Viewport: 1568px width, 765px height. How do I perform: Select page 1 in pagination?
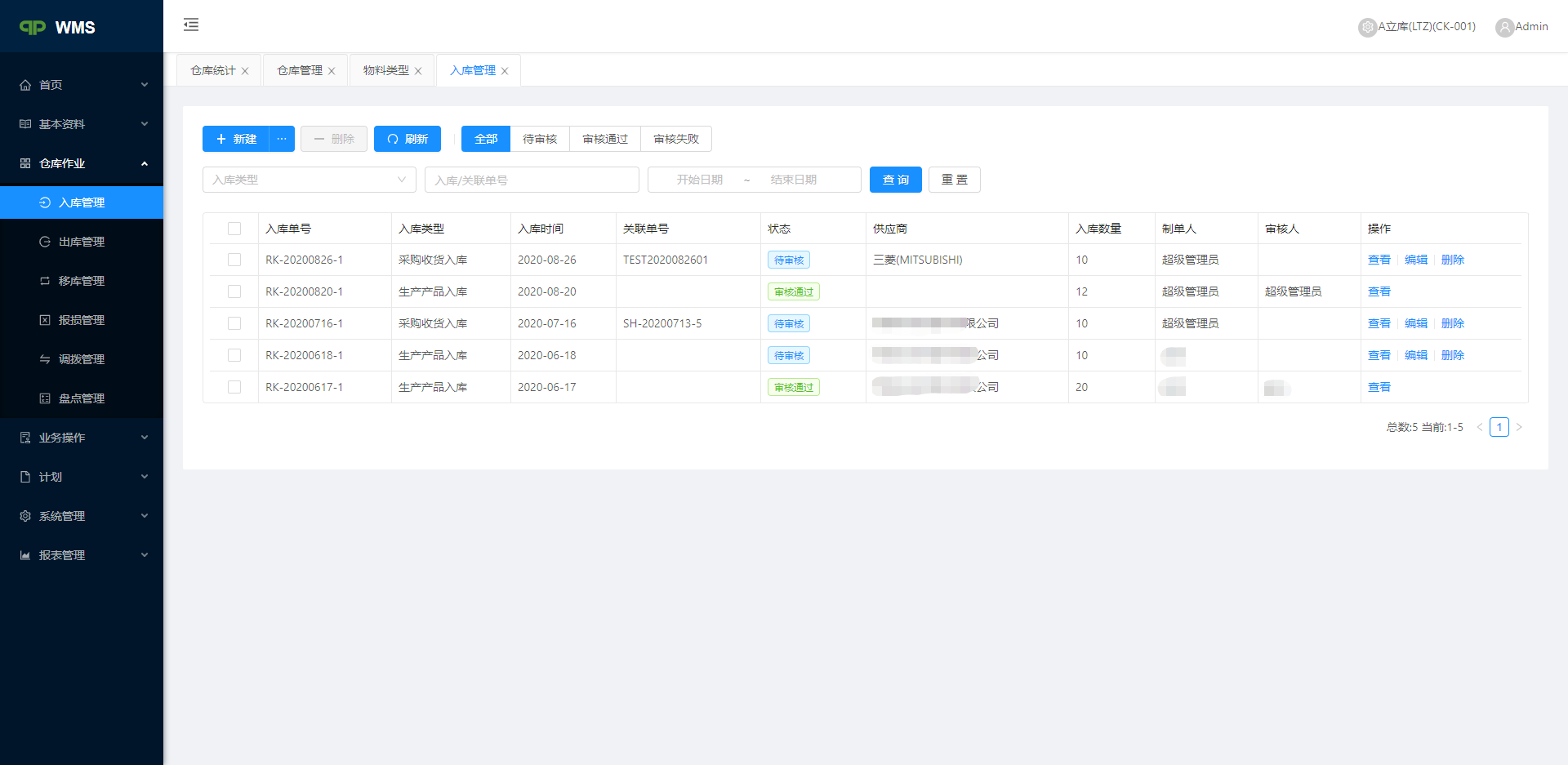[1499, 427]
